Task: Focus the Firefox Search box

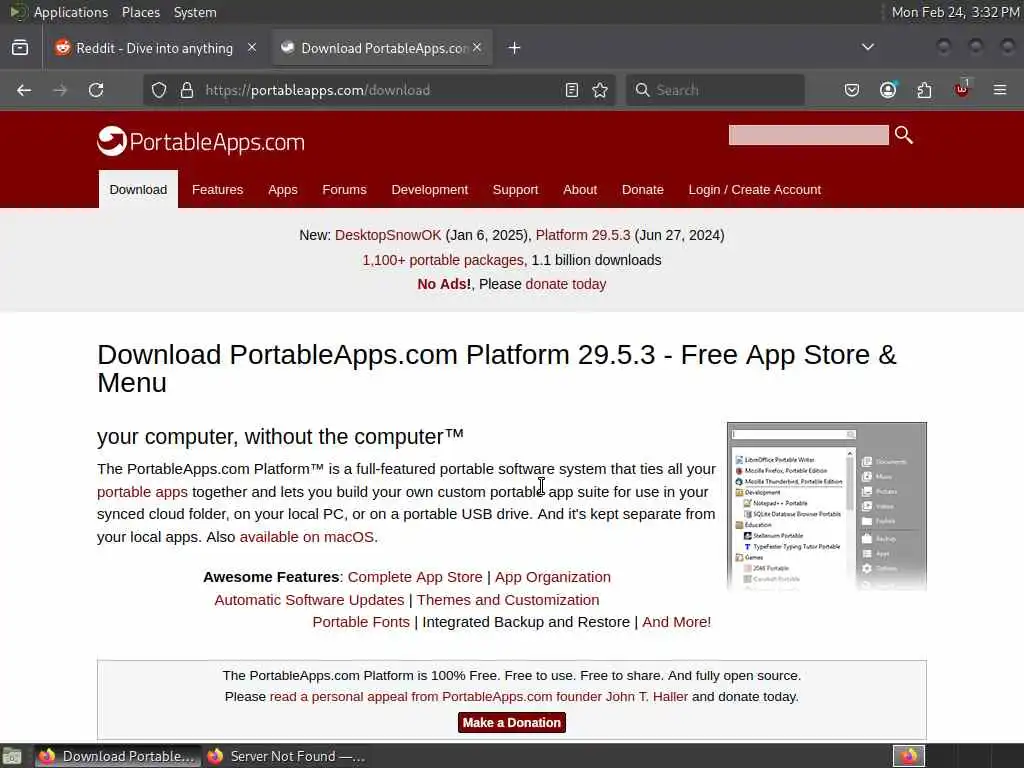Action: point(716,90)
